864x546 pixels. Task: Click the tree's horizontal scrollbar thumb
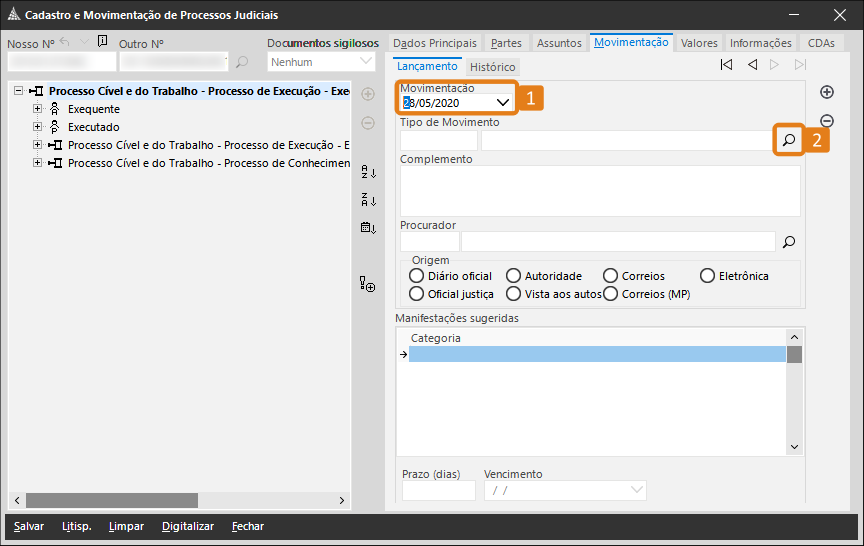112,500
